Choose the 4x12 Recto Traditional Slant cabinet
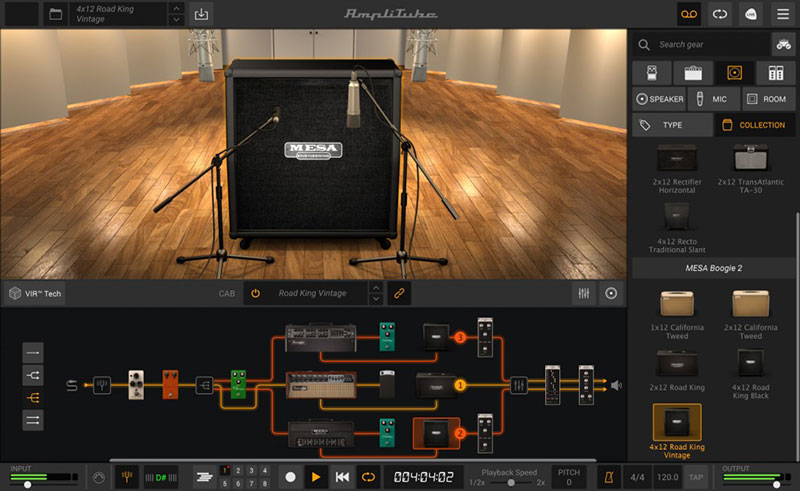The image size is (800, 491). point(677,228)
